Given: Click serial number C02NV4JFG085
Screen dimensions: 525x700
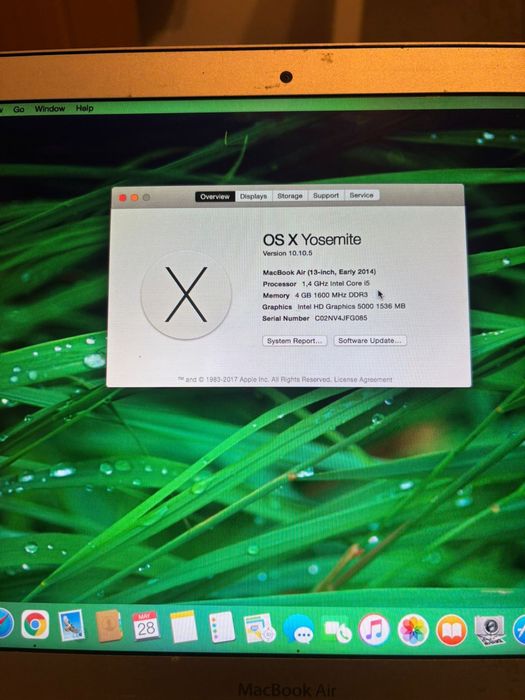Looking at the screenshot, I should click(341, 318).
